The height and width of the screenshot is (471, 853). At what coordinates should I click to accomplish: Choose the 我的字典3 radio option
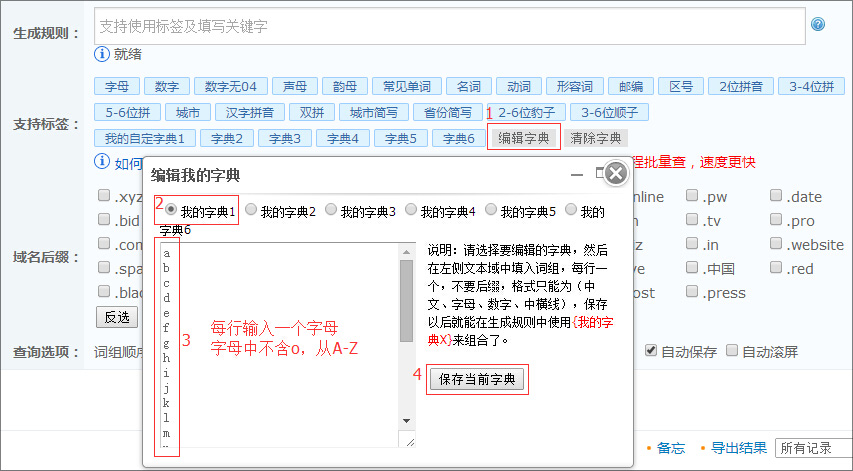coord(332,211)
